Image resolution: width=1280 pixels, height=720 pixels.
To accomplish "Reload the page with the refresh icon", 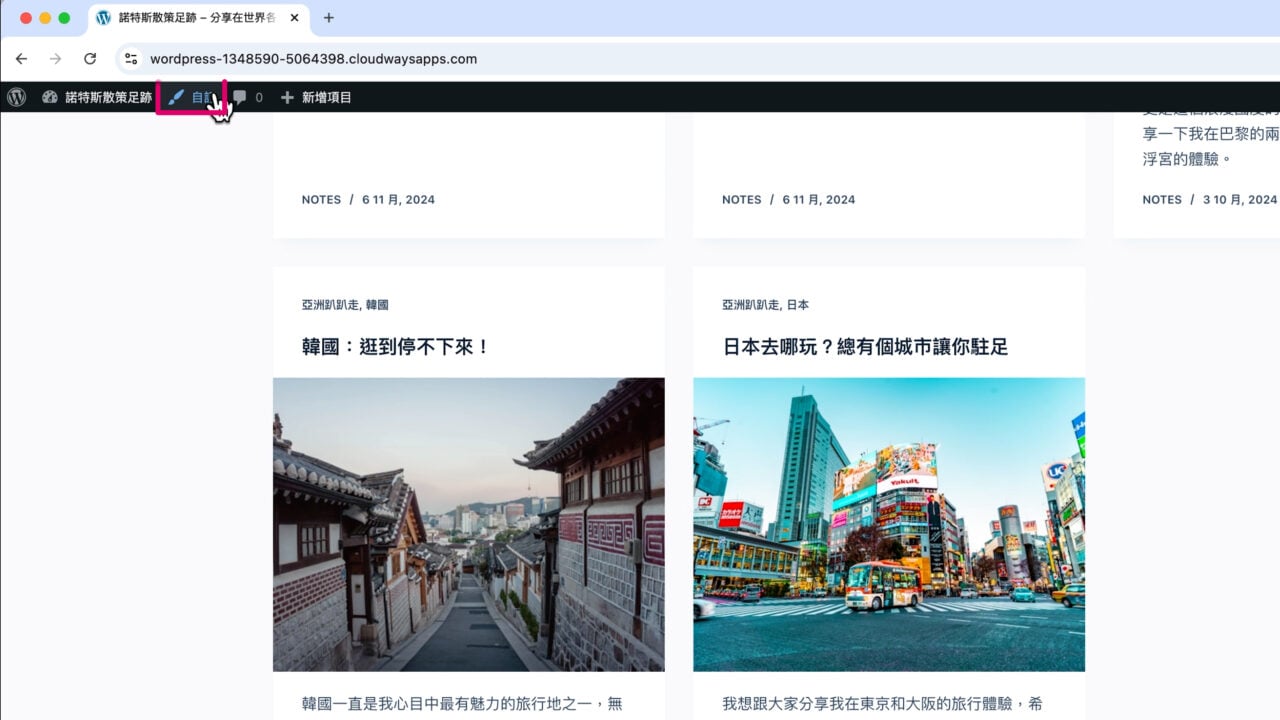I will [x=90, y=59].
